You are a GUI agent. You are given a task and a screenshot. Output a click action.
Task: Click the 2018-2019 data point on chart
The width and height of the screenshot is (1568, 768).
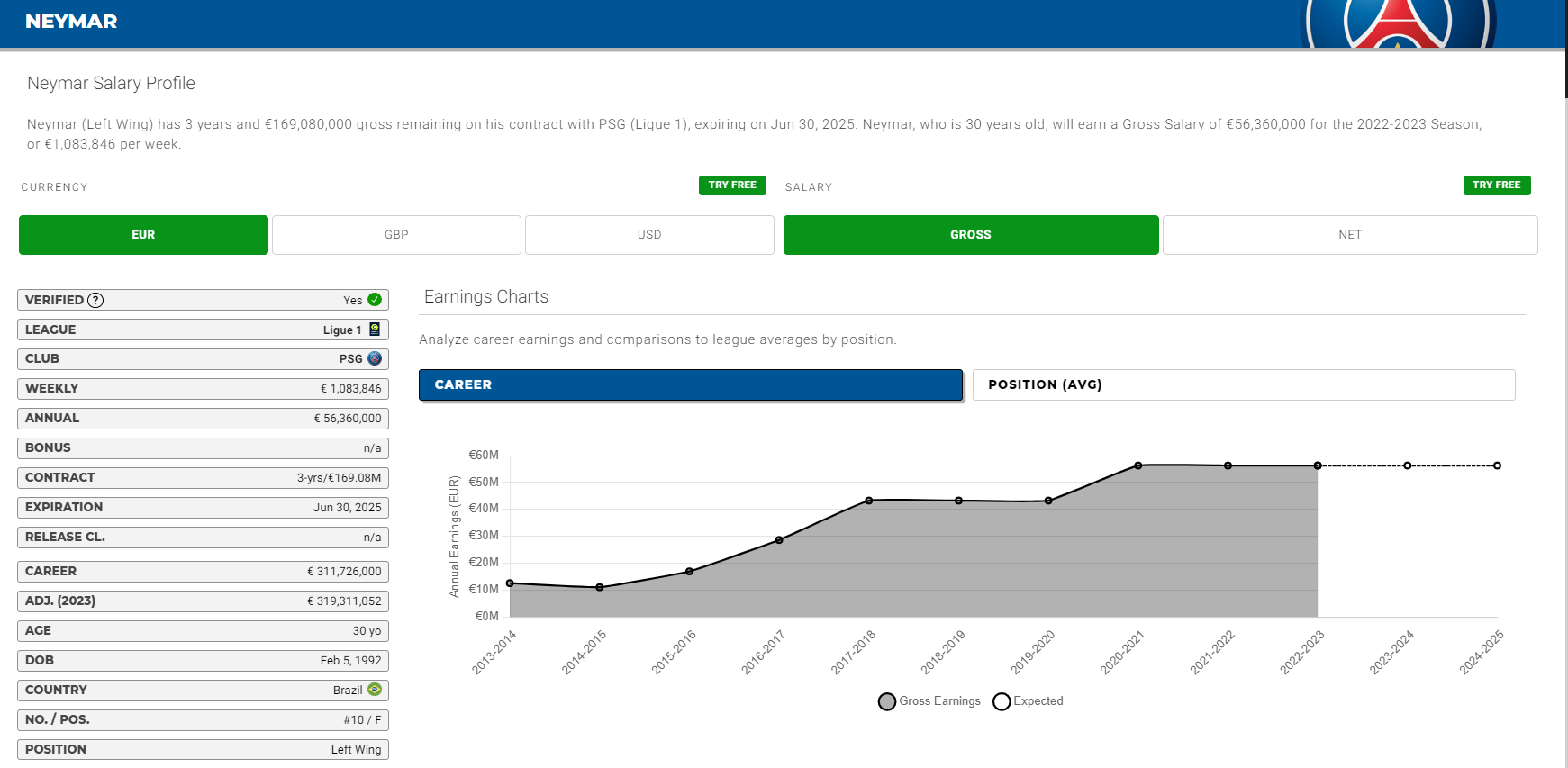958,501
